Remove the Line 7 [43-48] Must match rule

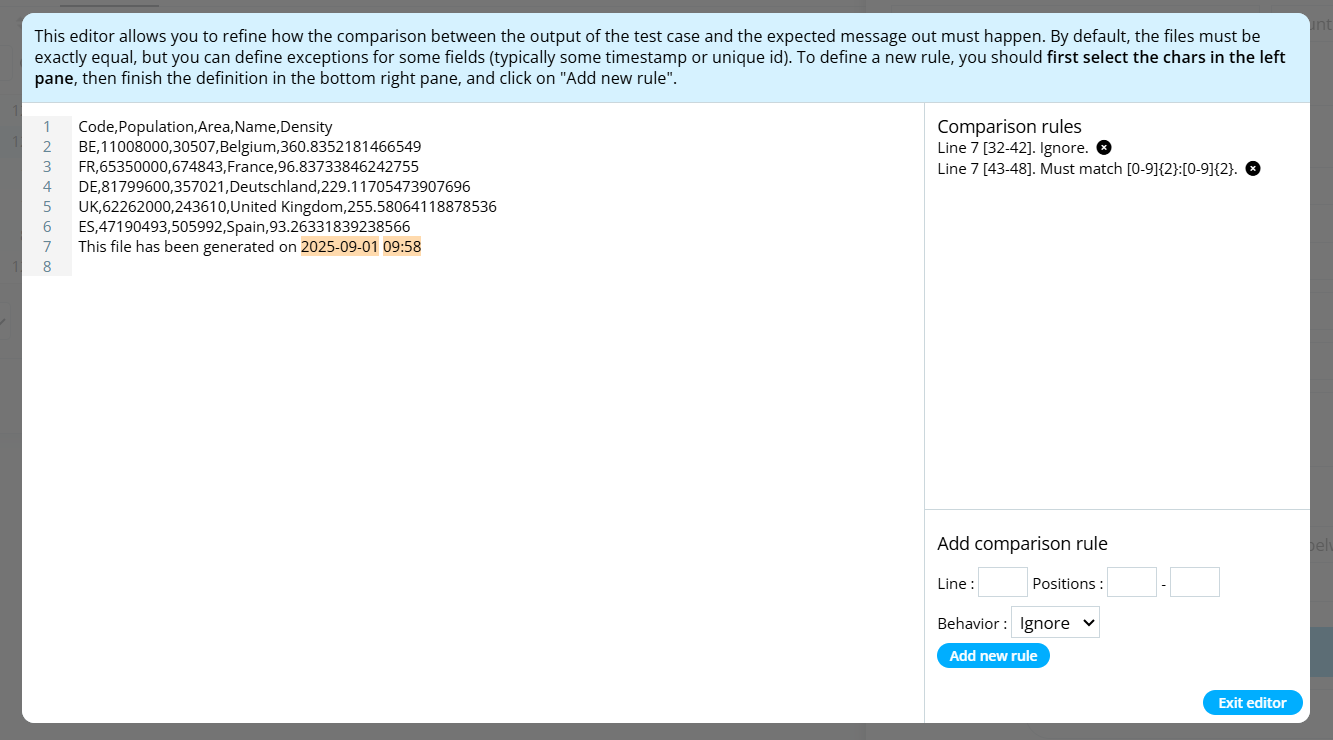point(1253,169)
